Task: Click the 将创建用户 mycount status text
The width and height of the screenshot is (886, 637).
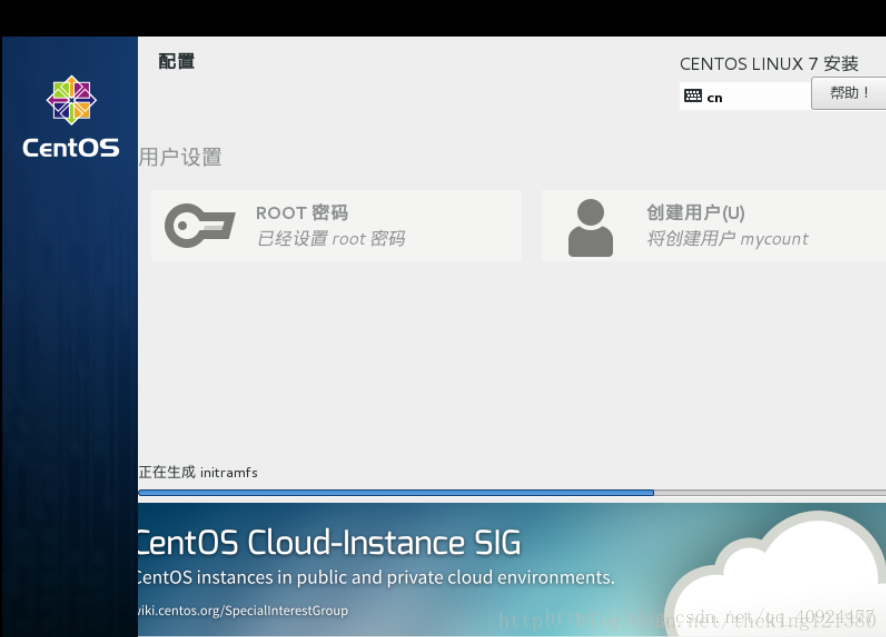Action: 728,239
